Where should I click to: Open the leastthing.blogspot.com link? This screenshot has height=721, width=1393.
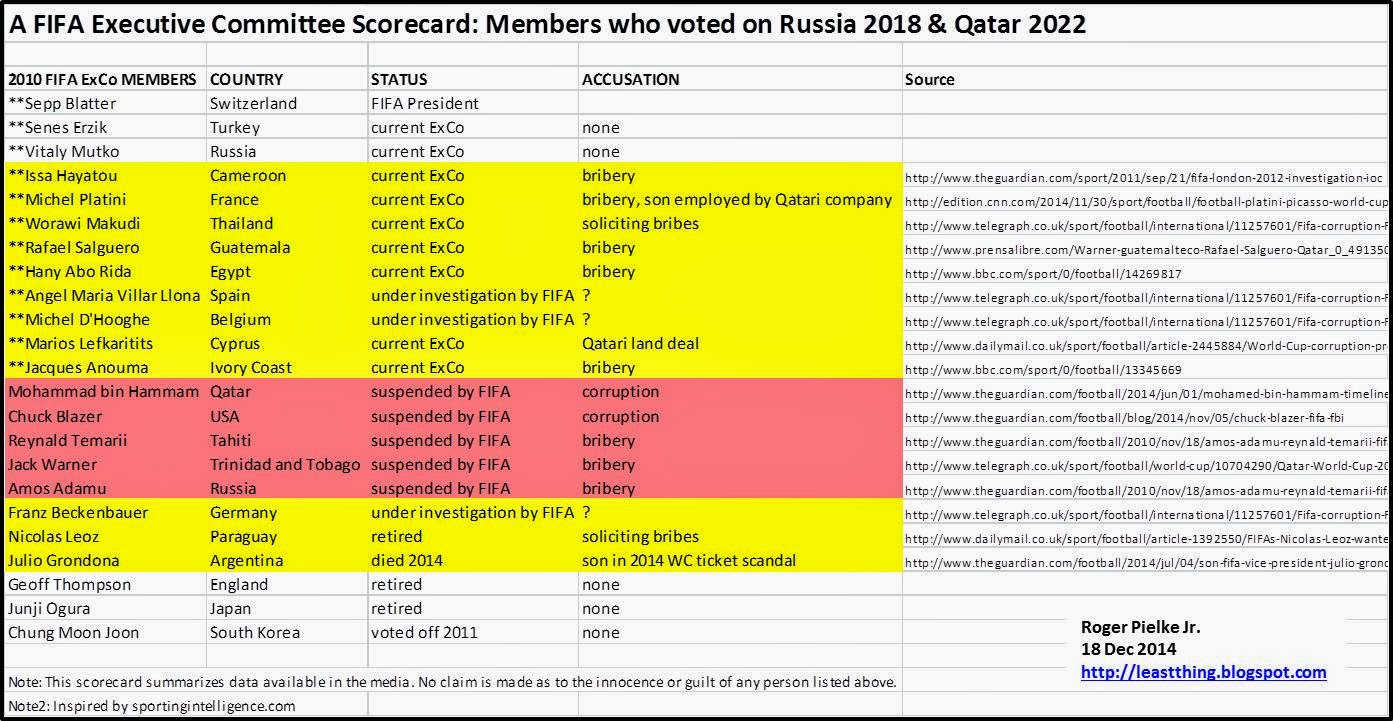1203,673
